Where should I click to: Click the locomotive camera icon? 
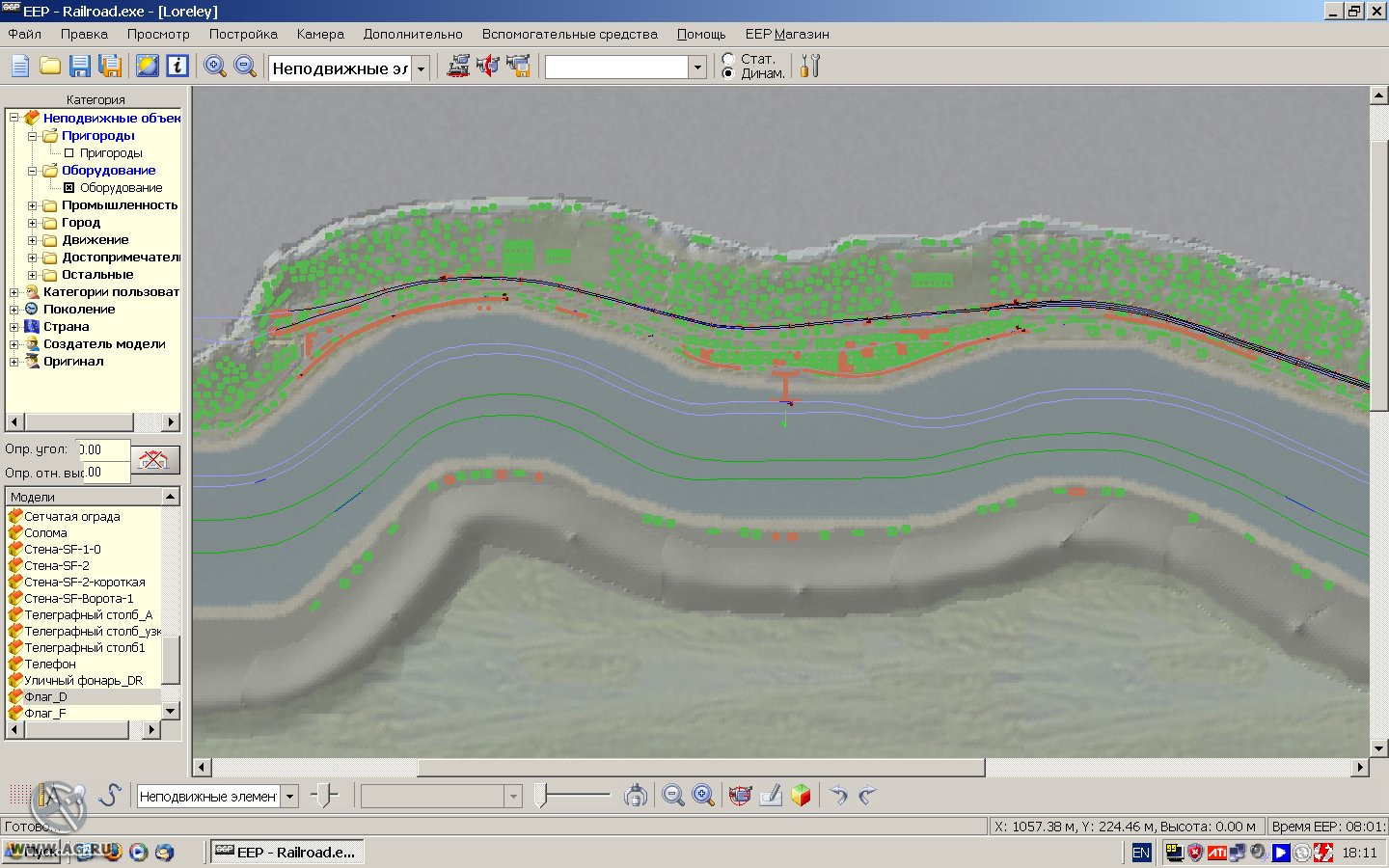[x=458, y=66]
